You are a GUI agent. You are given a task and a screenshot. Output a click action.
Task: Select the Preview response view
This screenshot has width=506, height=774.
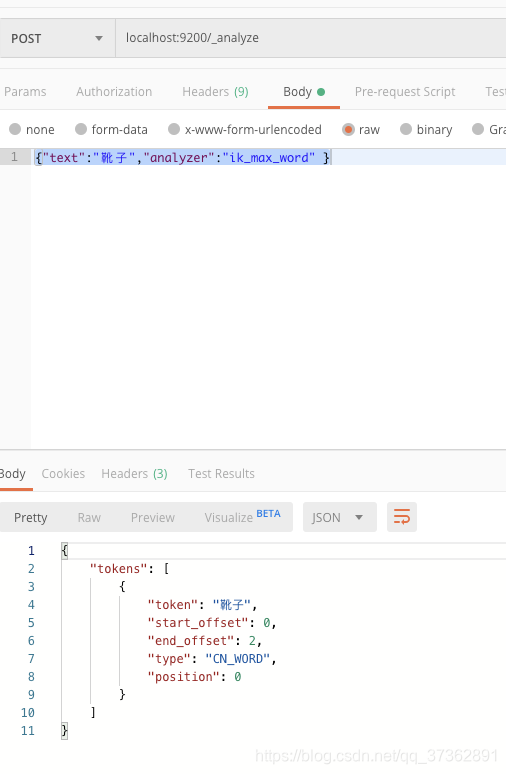pyautogui.click(x=153, y=517)
